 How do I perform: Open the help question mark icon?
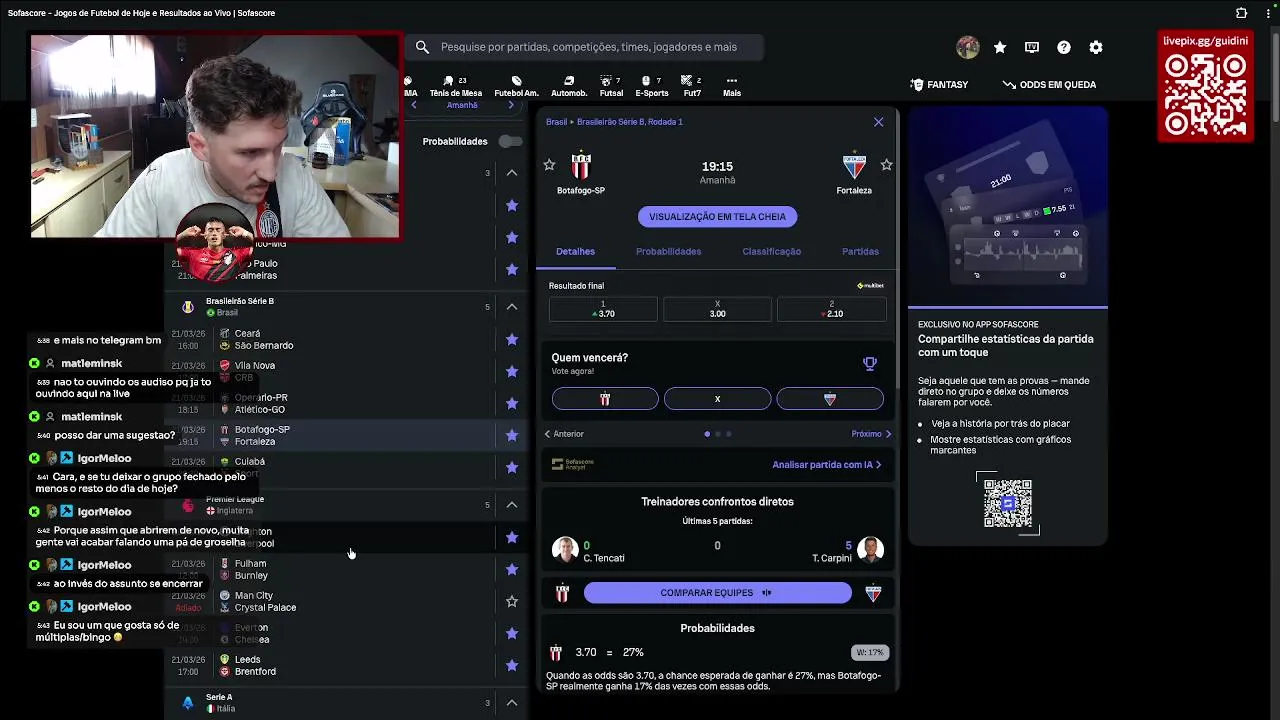[x=1064, y=47]
